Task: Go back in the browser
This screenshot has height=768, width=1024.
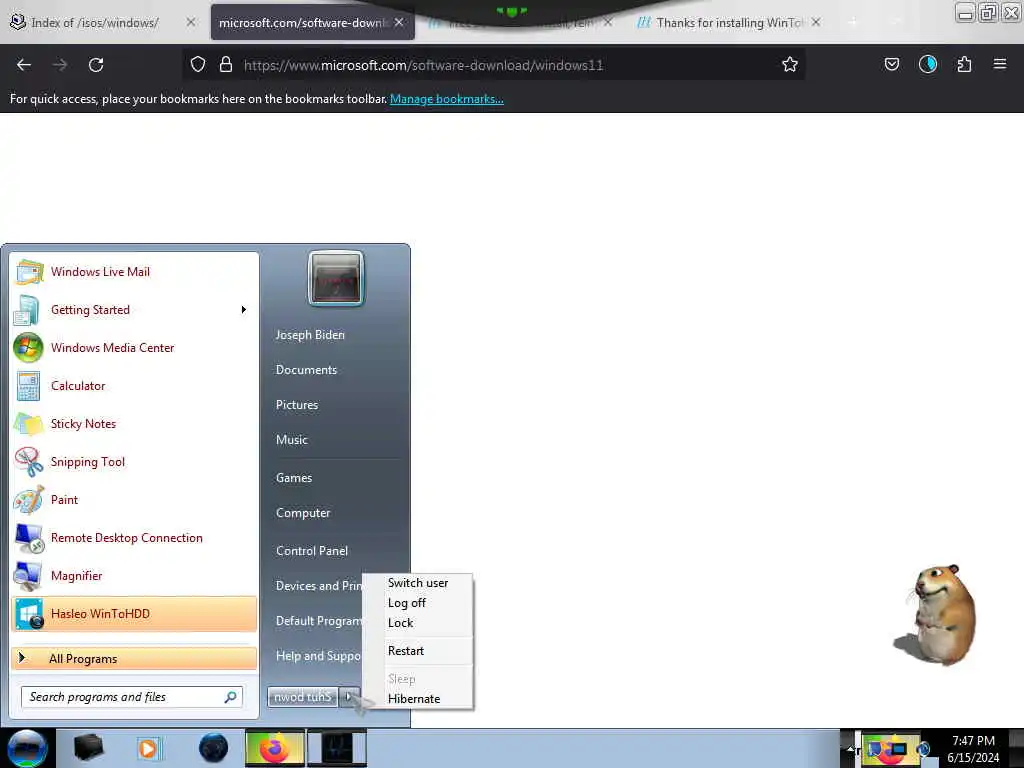Action: tap(24, 65)
